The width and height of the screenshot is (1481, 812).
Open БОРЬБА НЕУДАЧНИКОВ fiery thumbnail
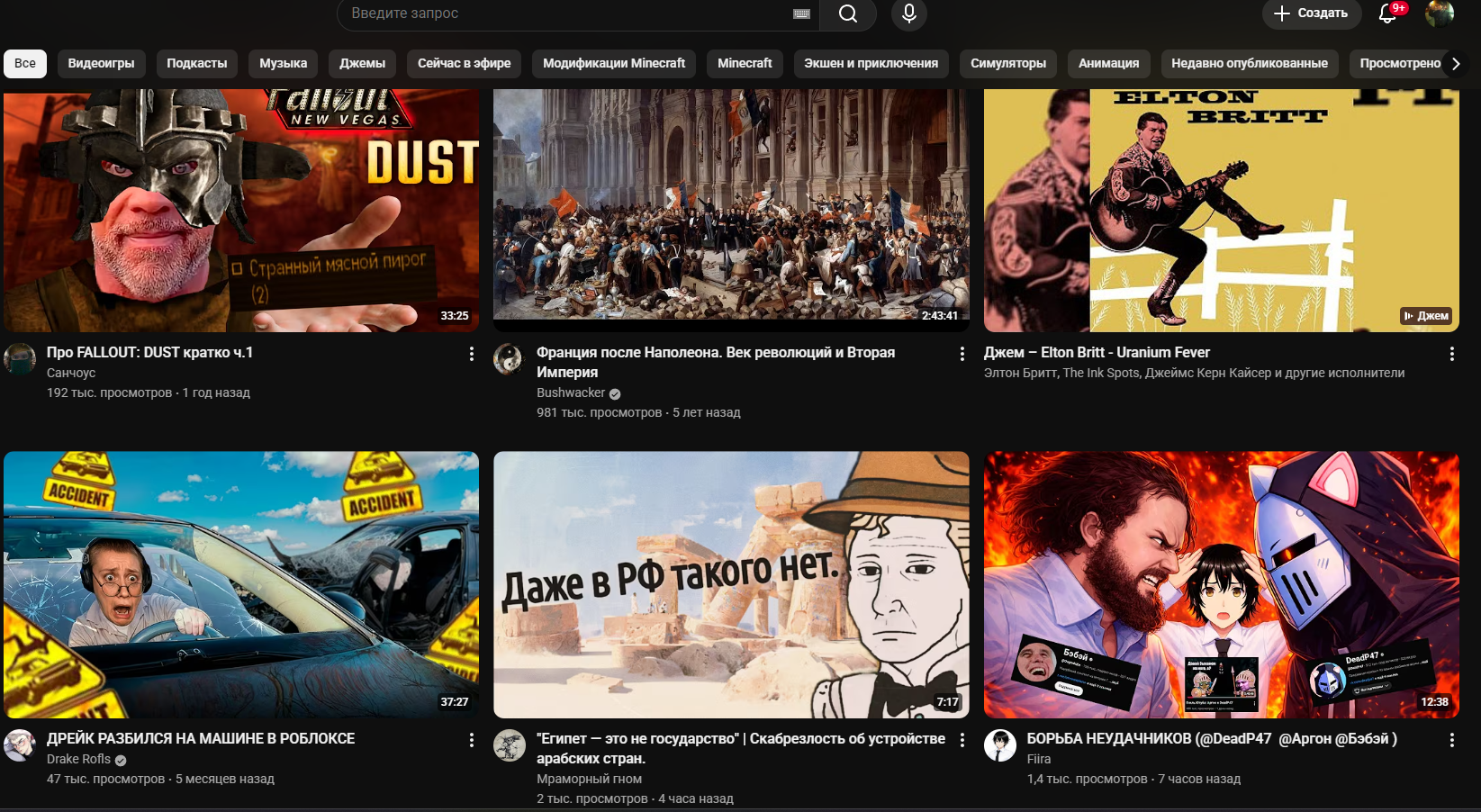coord(1222,584)
